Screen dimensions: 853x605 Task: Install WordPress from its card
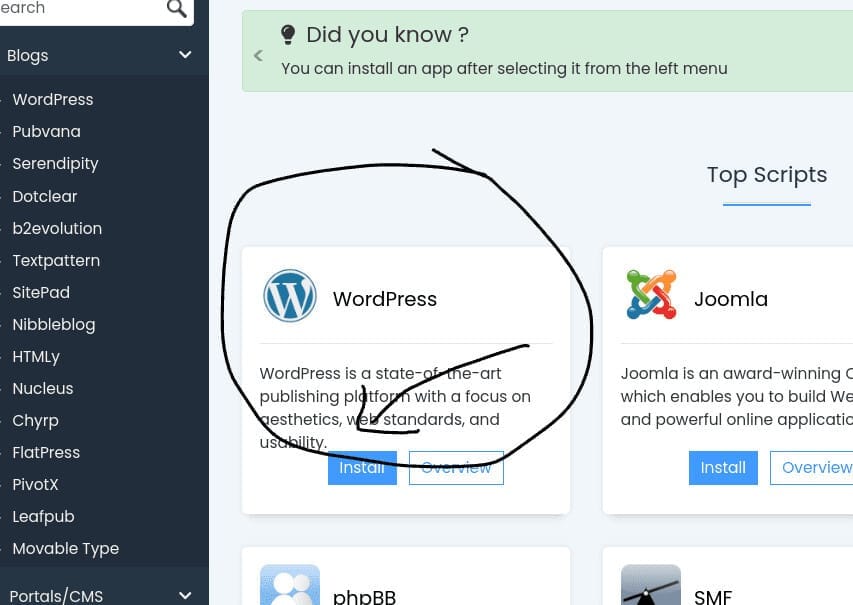362,468
